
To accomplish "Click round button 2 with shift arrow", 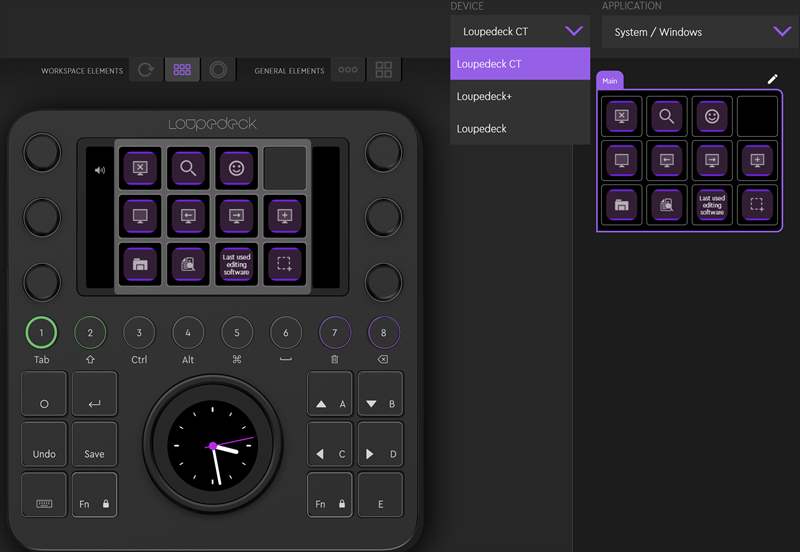I will (90, 333).
